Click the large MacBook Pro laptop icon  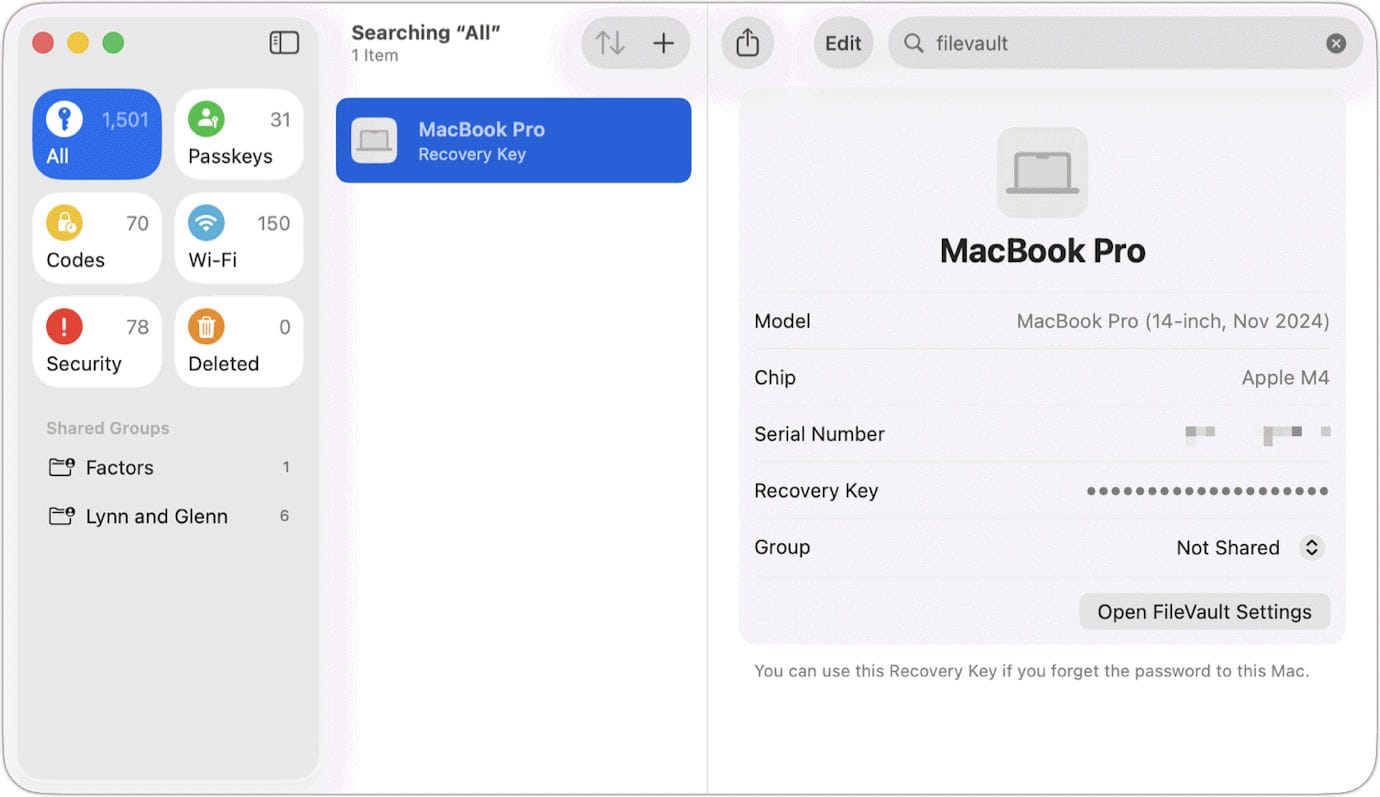[x=1042, y=172]
